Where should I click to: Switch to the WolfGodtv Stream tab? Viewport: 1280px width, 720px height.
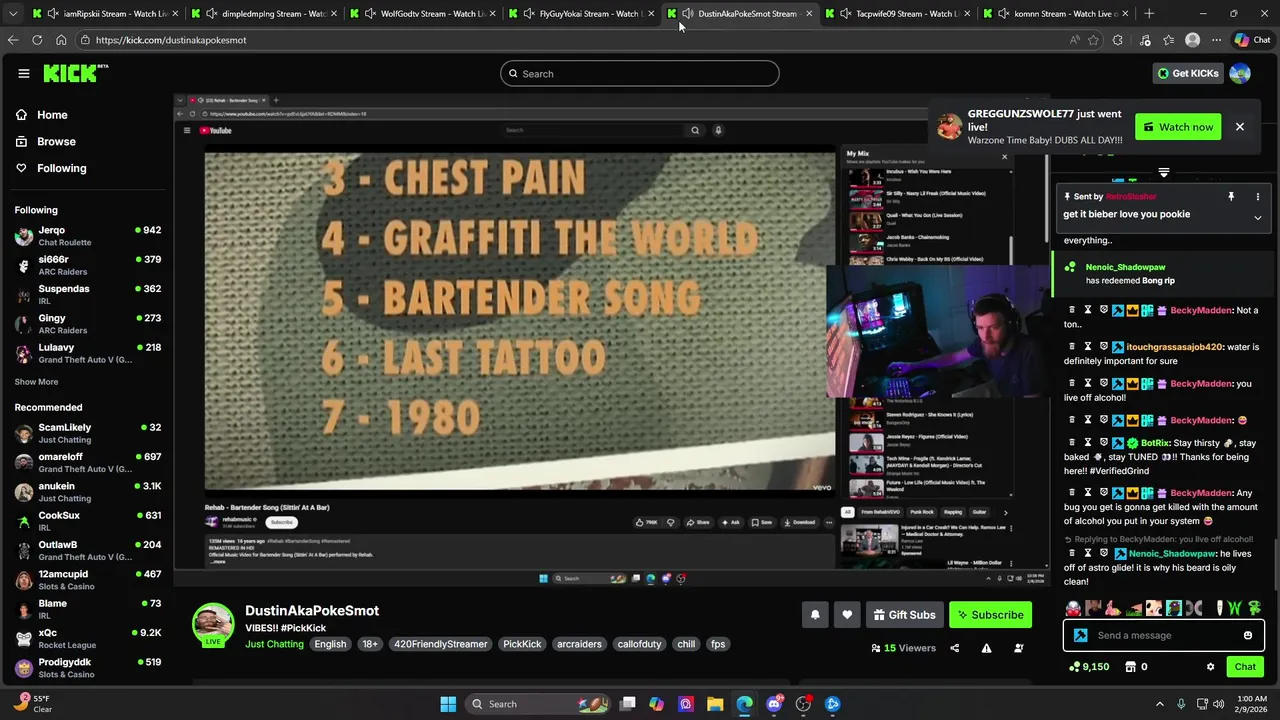(424, 13)
